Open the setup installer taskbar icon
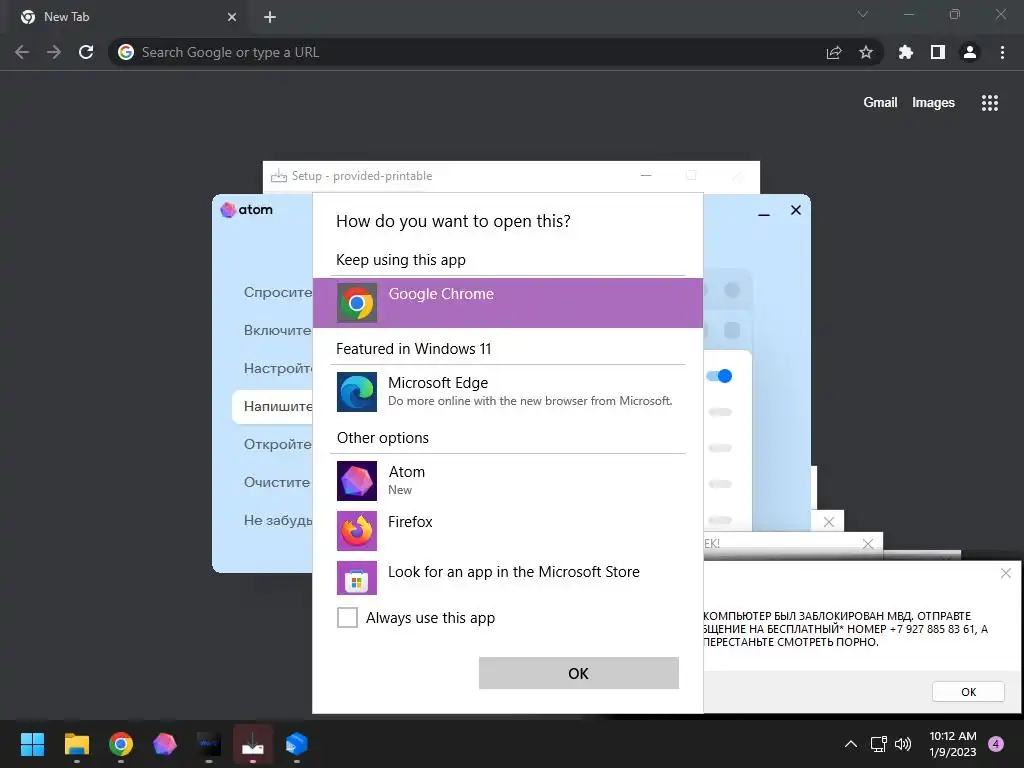This screenshot has width=1024, height=768. pyautogui.click(x=253, y=744)
